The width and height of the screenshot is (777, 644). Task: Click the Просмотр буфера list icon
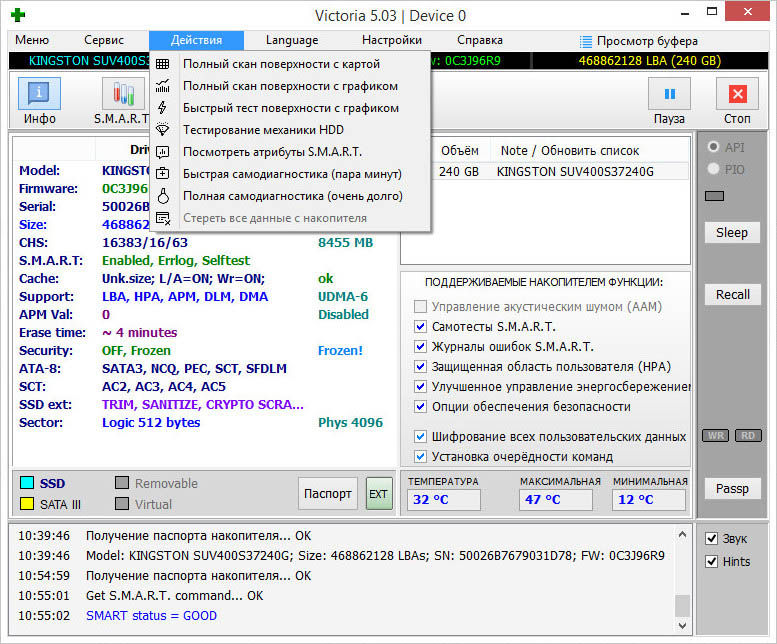click(586, 41)
